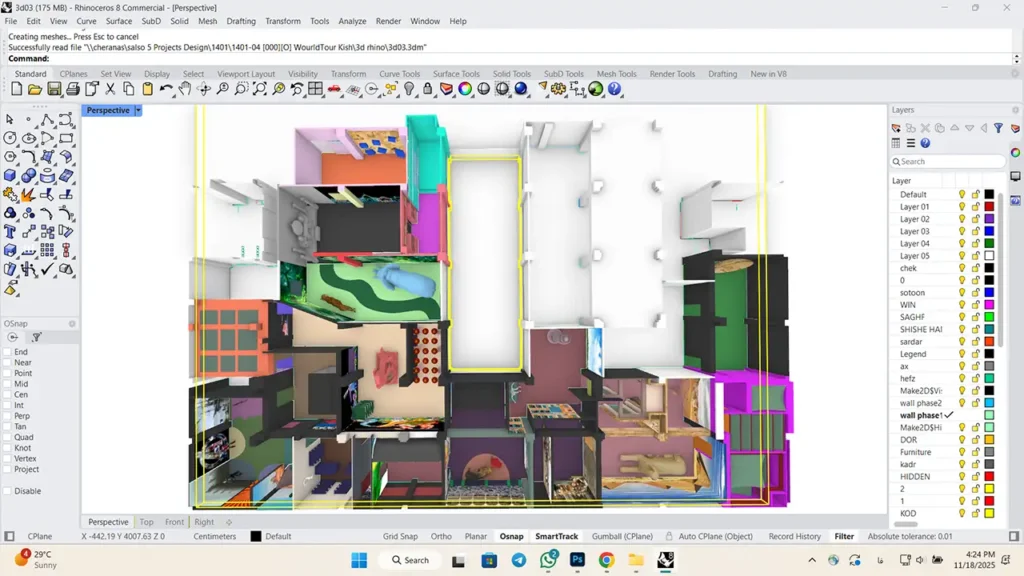Click the Open file folder icon
Screen dimensions: 1024x576
point(35,89)
